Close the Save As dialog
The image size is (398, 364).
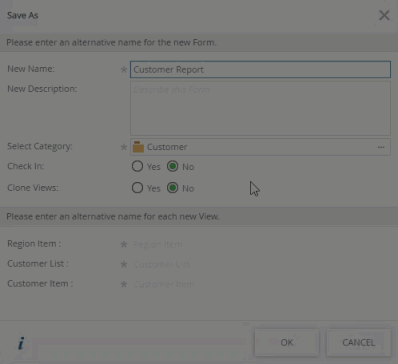coord(384,15)
